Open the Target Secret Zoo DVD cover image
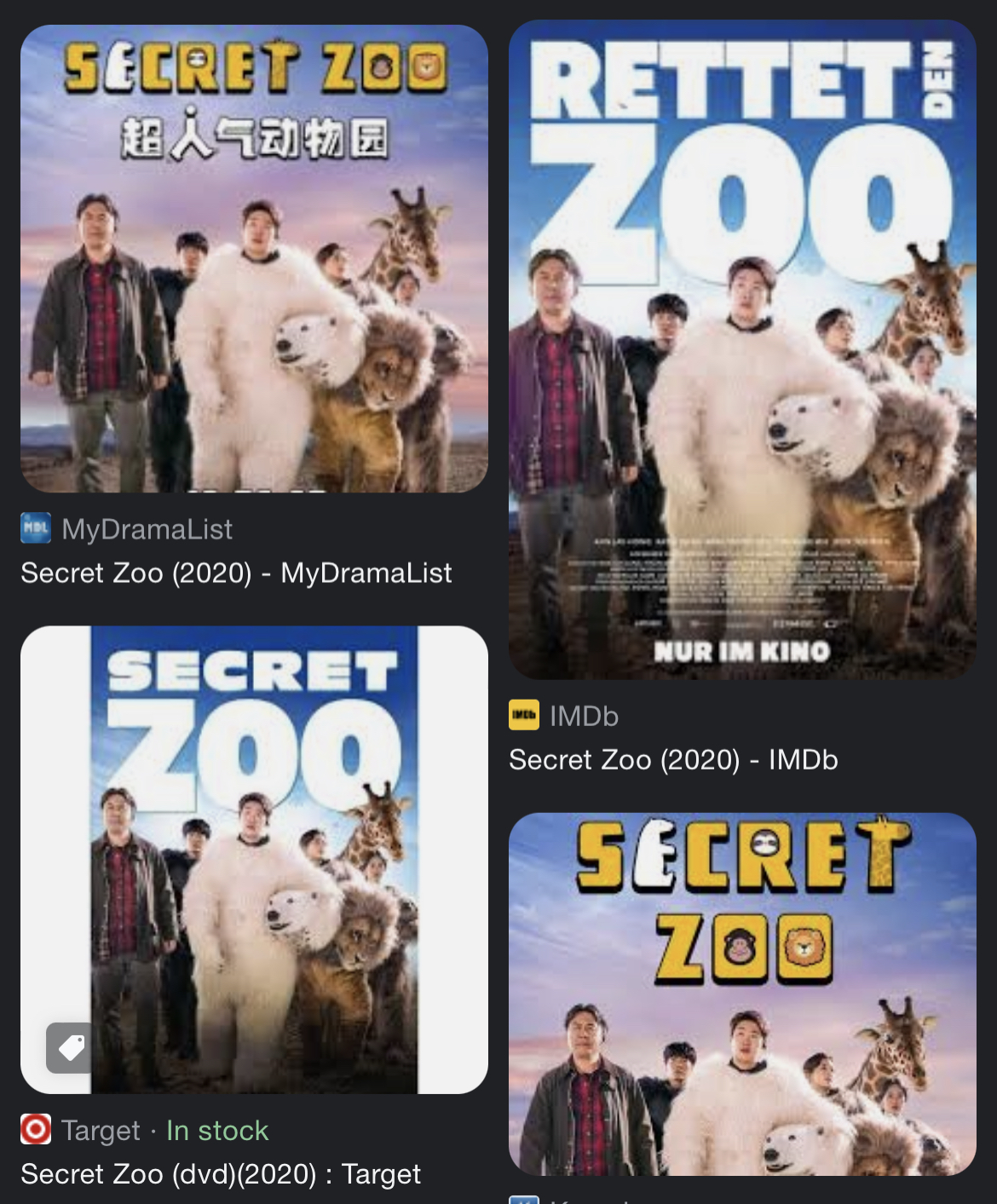 point(254,860)
